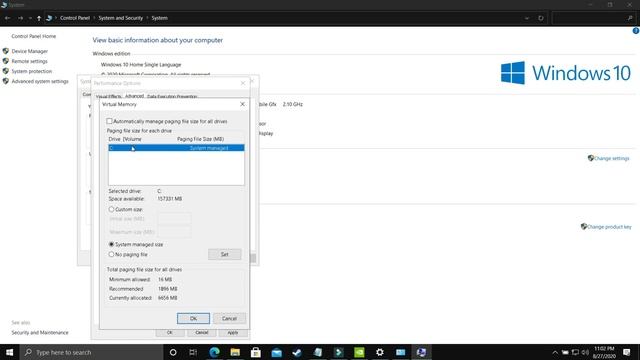Open Cortana from the taskbar
The height and width of the screenshot is (360, 640).
(x=173, y=352)
